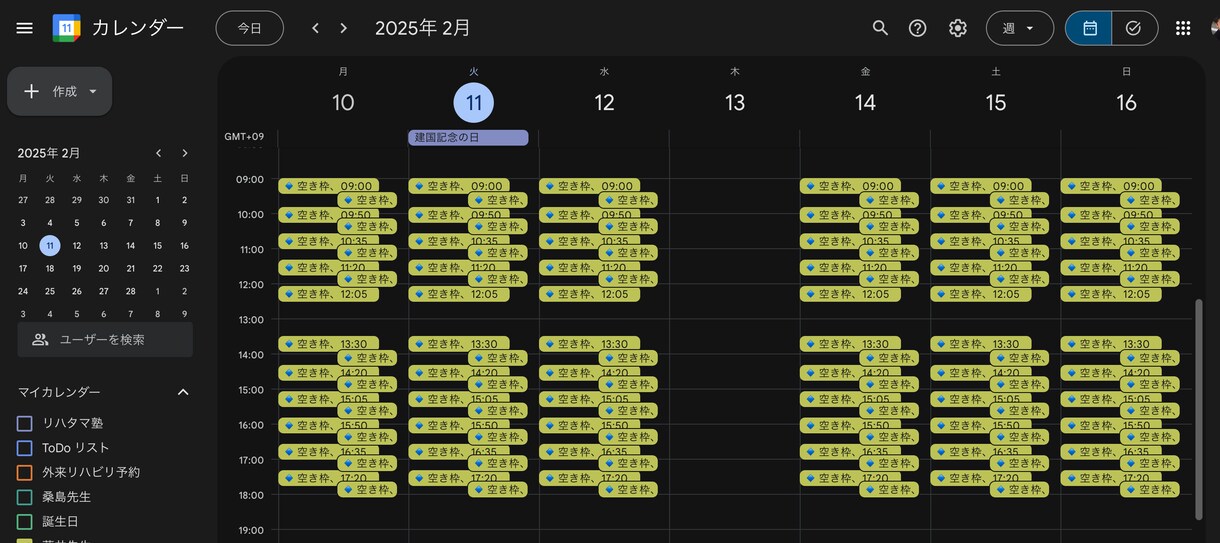Collapse the マイカレンダー section

(x=183, y=392)
